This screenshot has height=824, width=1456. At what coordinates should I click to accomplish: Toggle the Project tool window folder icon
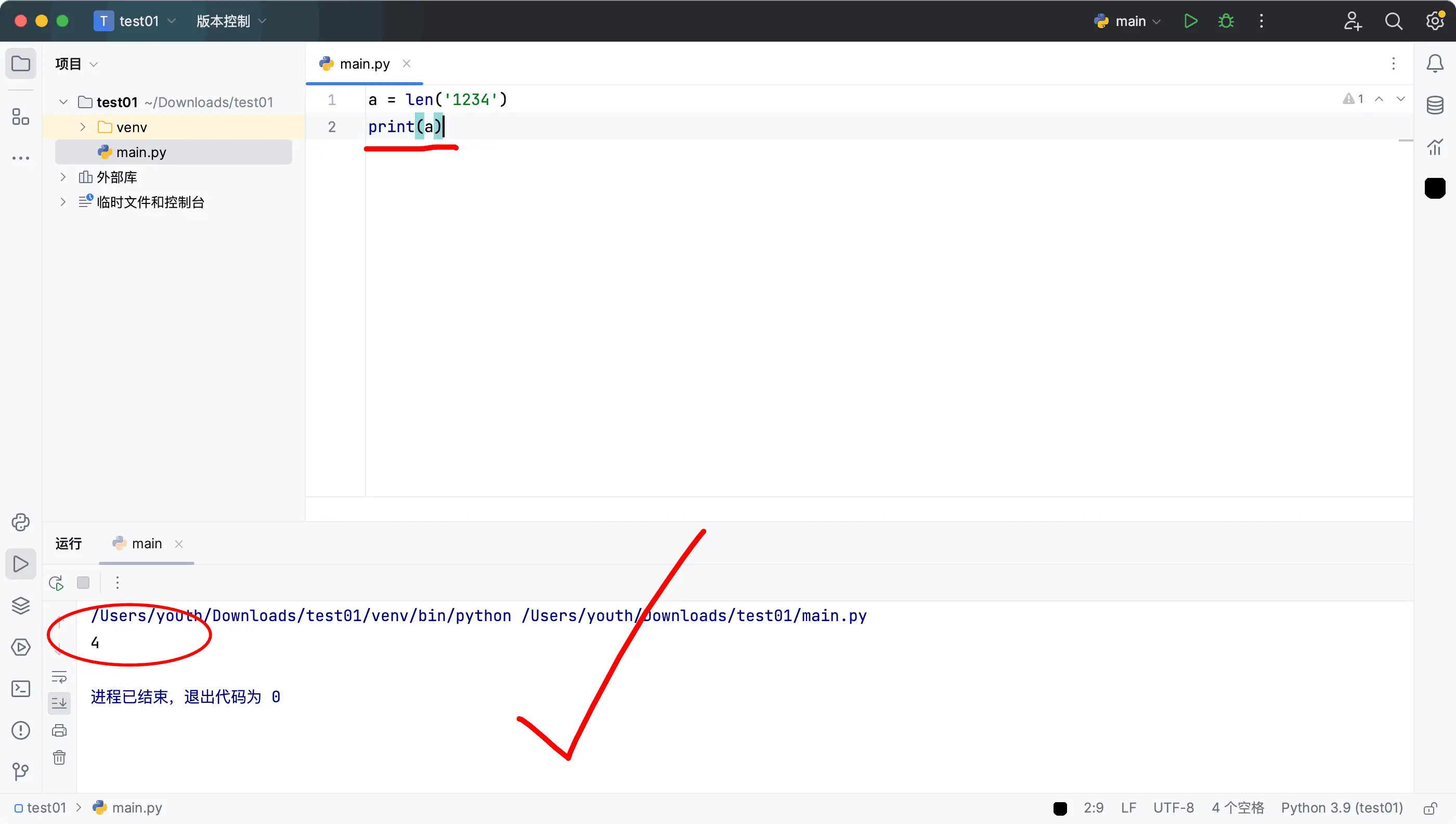coord(21,63)
